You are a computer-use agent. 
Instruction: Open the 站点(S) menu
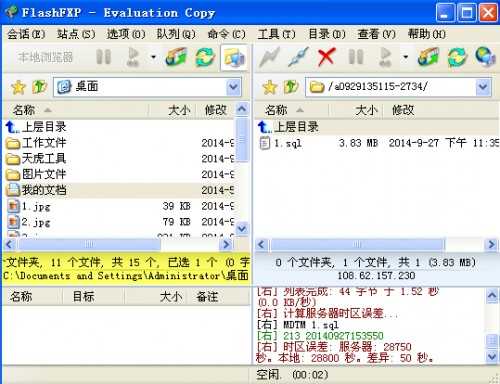coord(76,34)
